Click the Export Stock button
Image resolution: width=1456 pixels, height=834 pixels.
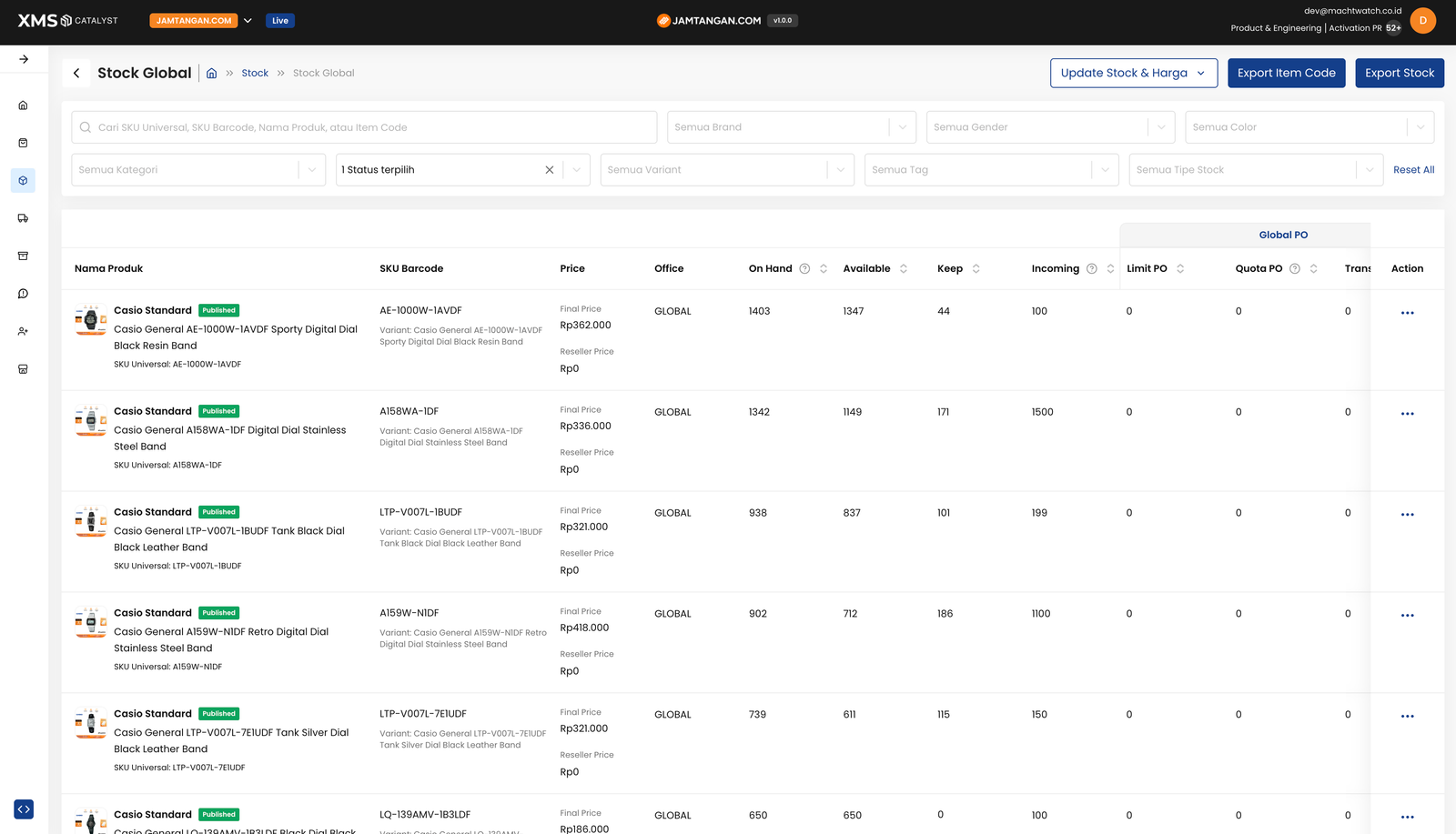pyautogui.click(x=1400, y=73)
